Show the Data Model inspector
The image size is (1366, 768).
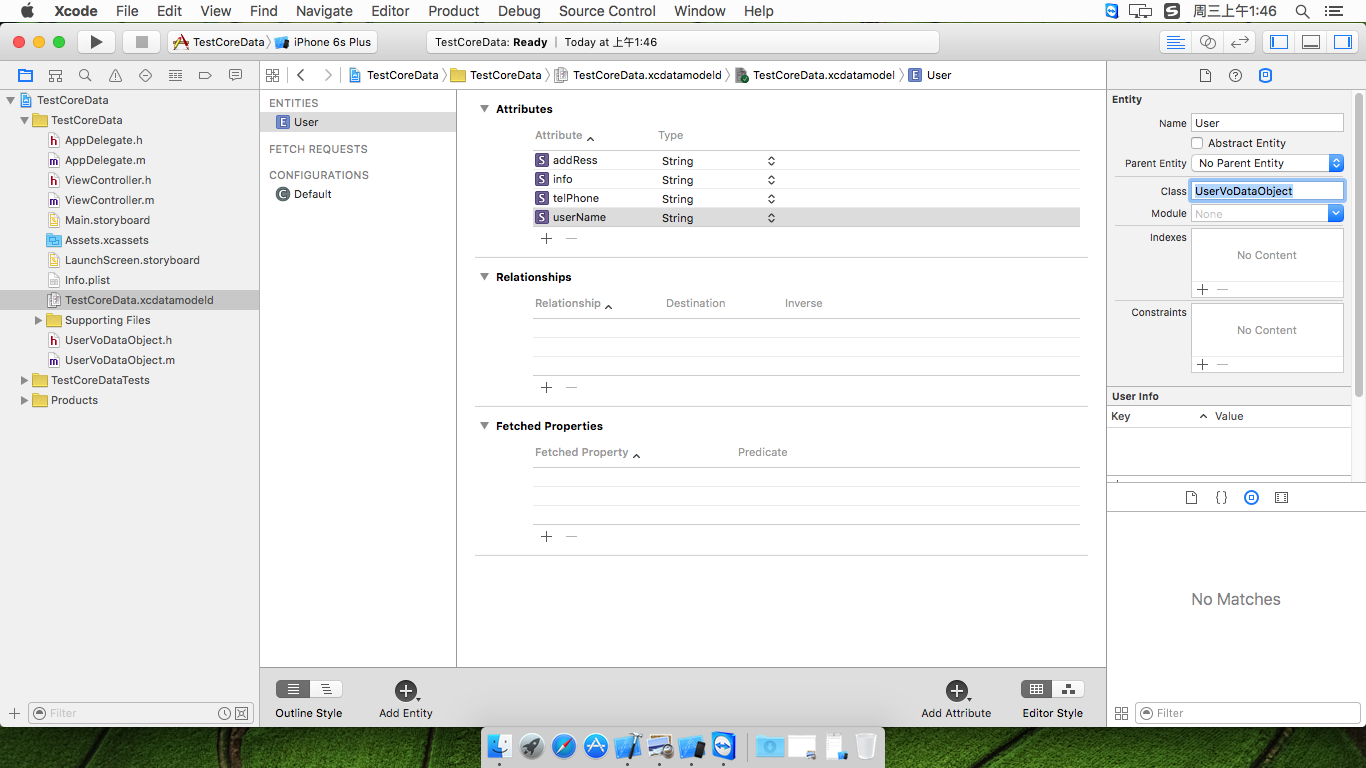[x=1265, y=75]
